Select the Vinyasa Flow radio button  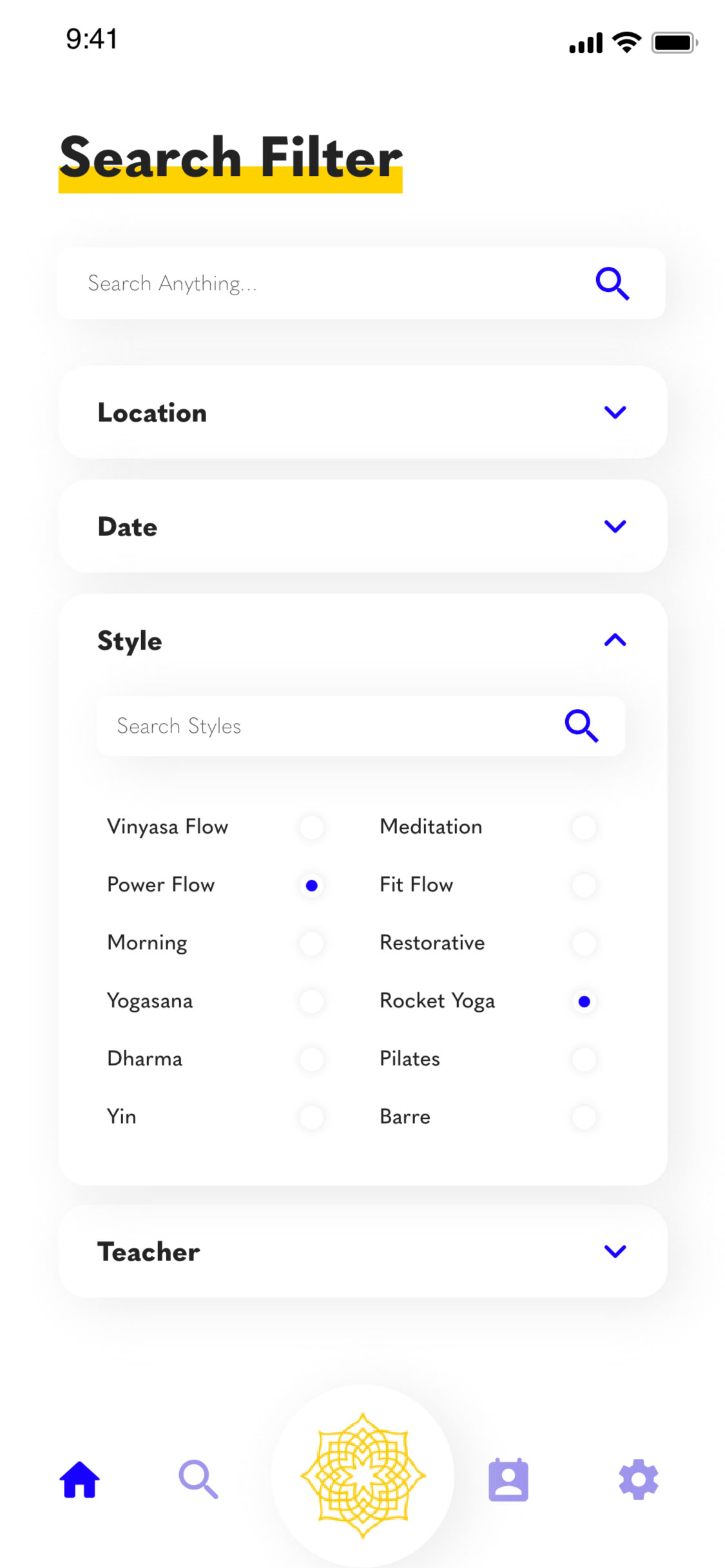312,827
